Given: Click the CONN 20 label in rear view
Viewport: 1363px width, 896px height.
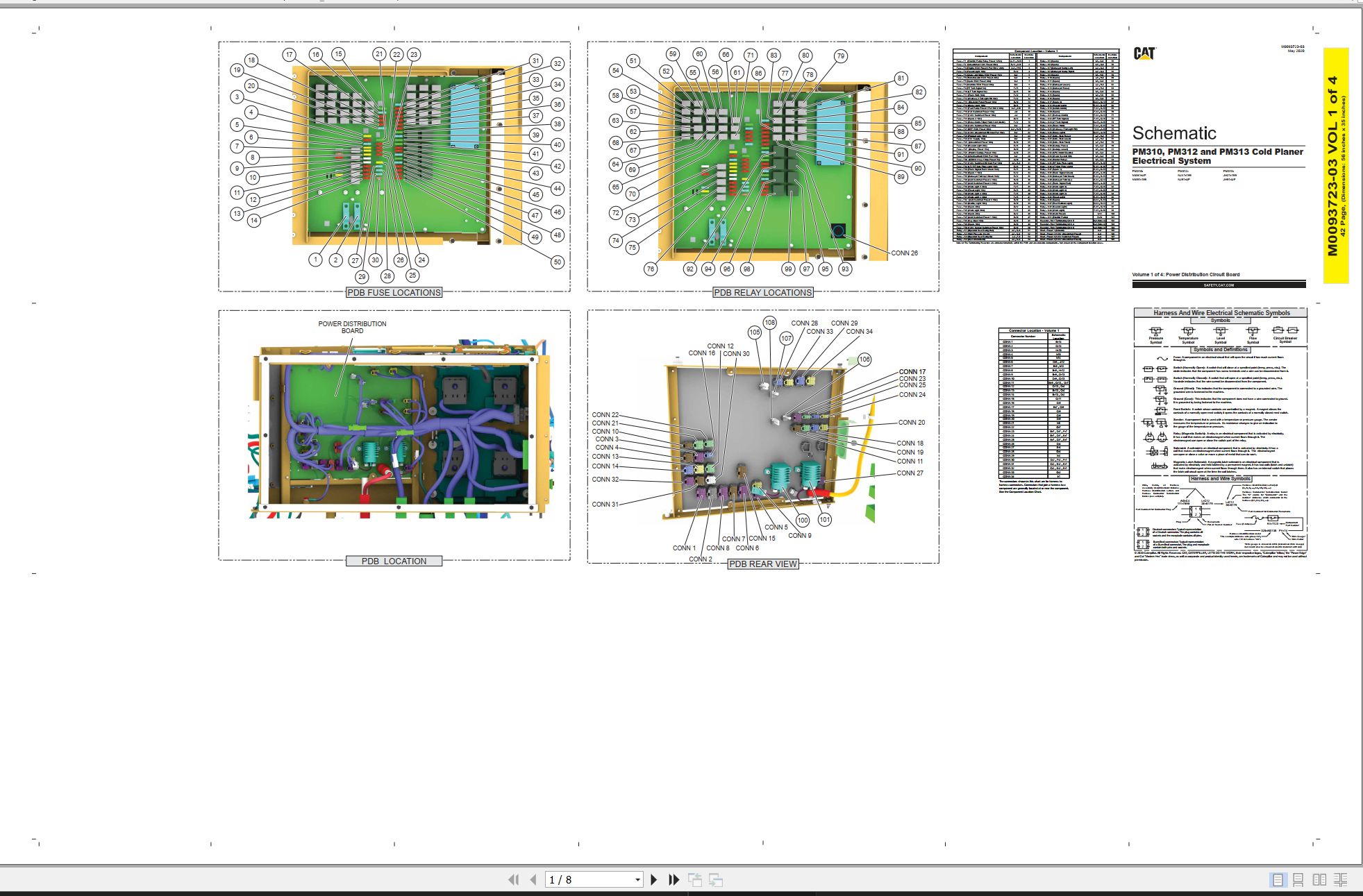Looking at the screenshot, I should pyautogui.click(x=912, y=423).
